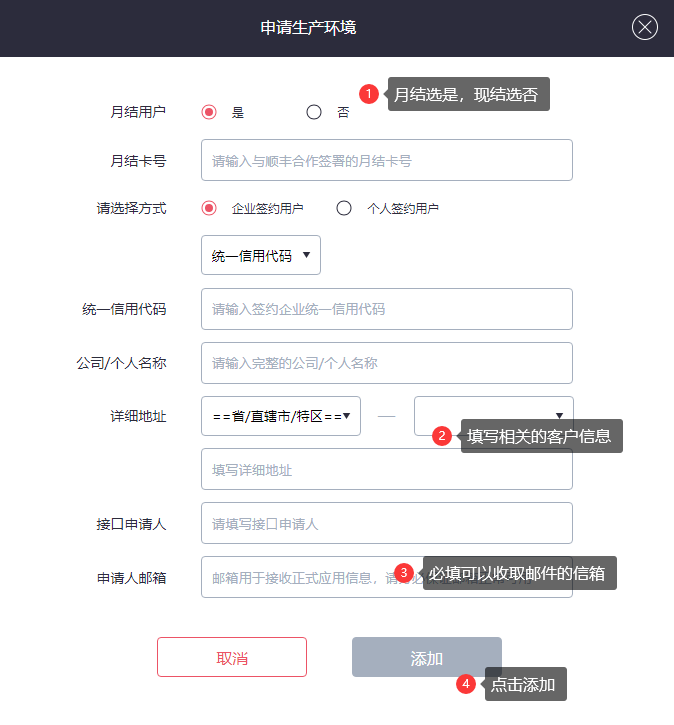Click red step marker number 3
This screenshot has height=725, width=674.
(x=404, y=573)
